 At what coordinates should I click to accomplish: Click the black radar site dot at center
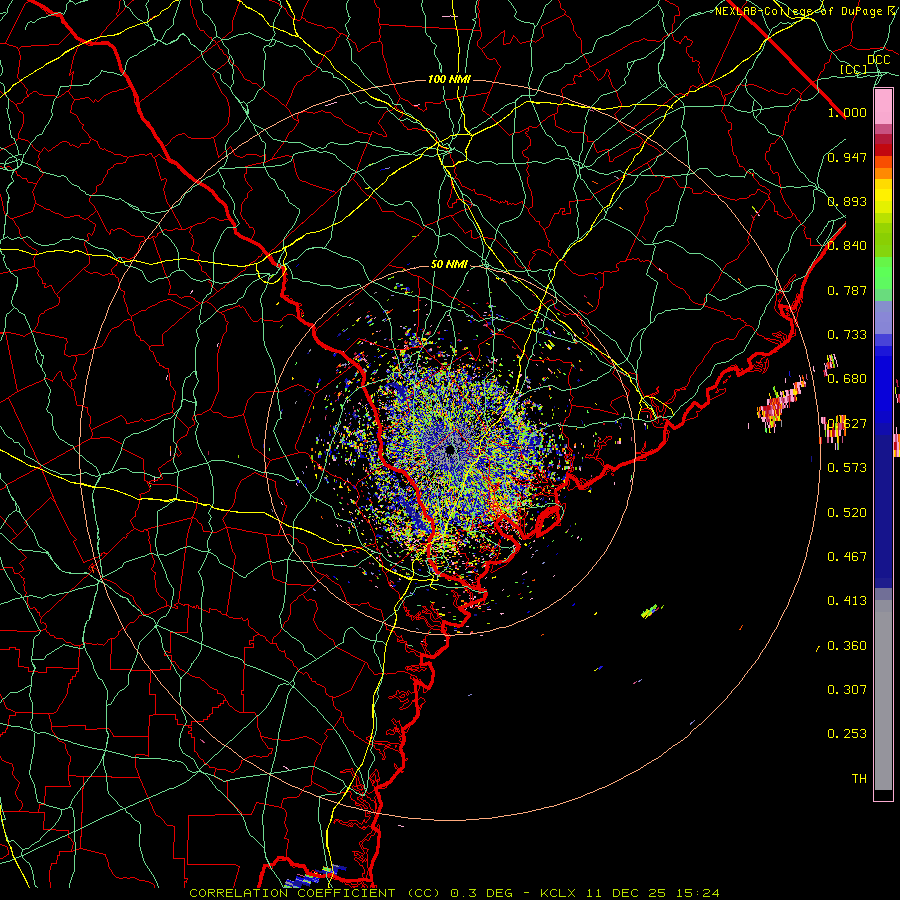tap(449, 450)
